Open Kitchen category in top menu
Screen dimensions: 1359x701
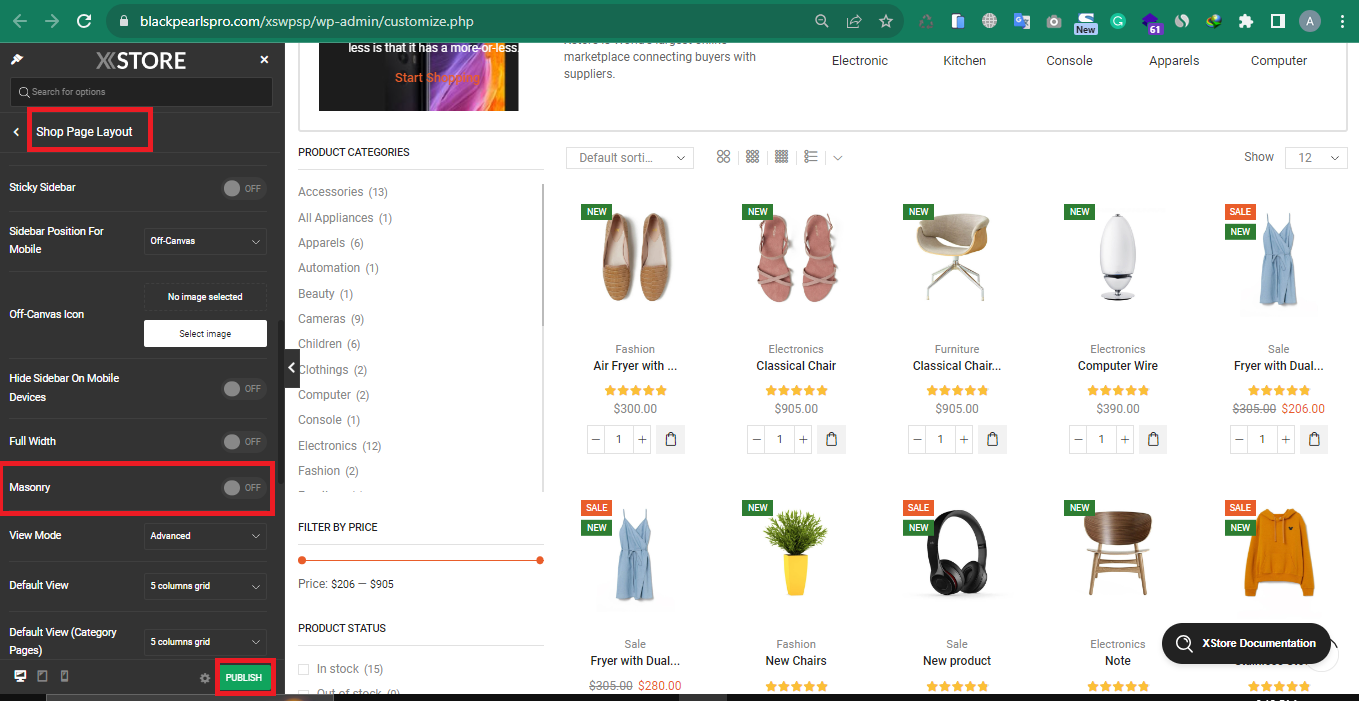[x=965, y=61]
